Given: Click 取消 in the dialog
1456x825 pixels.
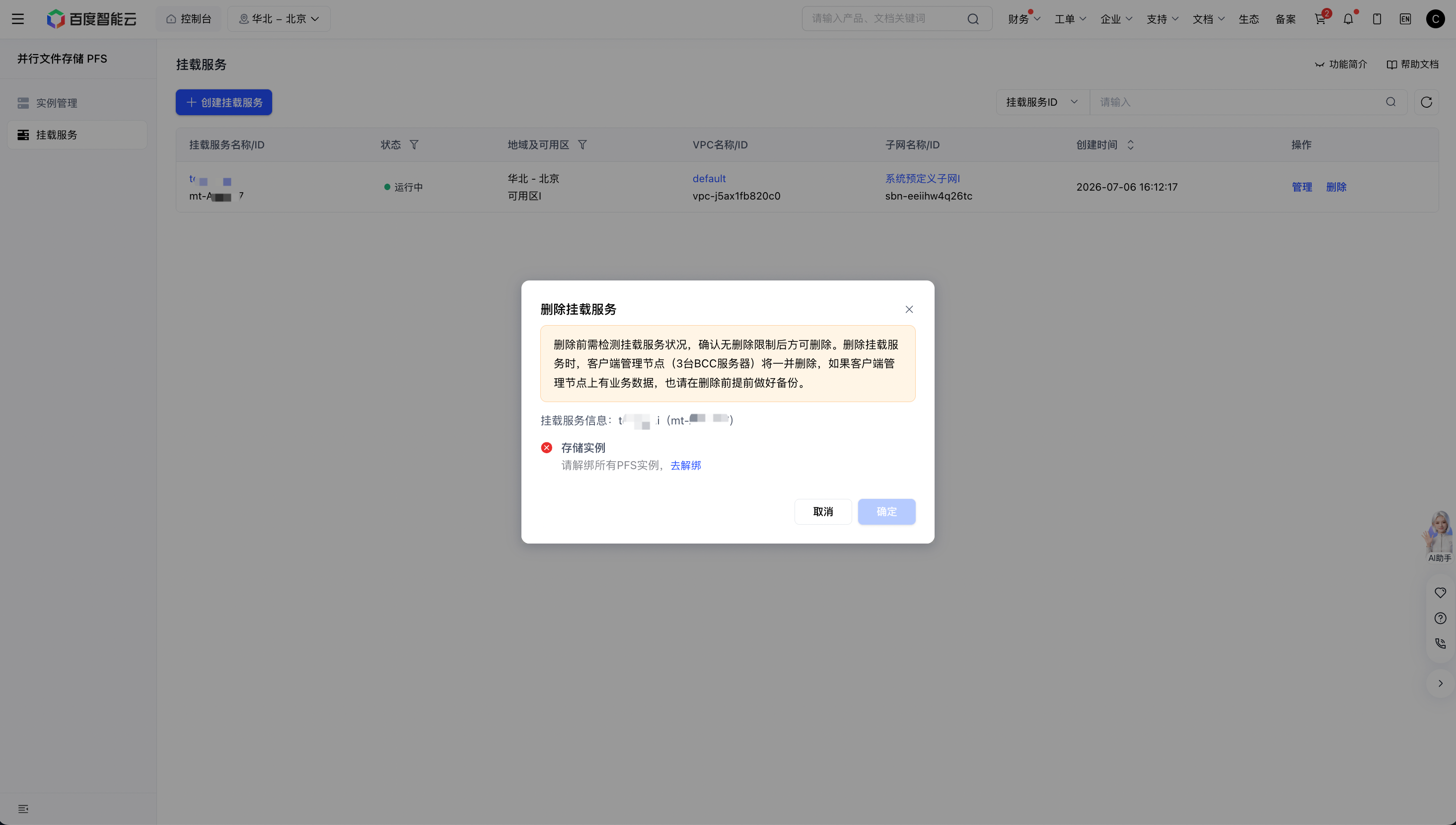Looking at the screenshot, I should tap(823, 512).
